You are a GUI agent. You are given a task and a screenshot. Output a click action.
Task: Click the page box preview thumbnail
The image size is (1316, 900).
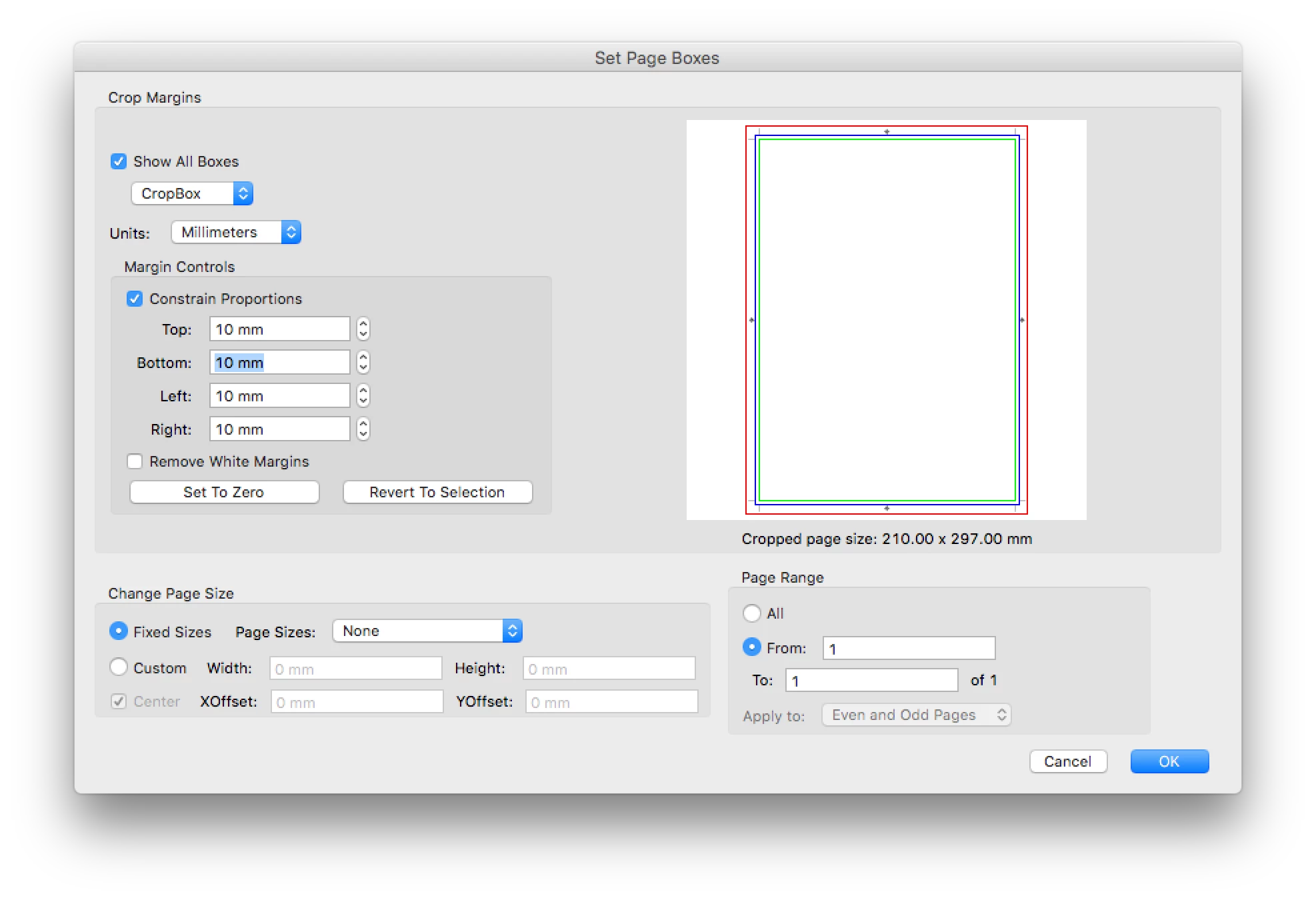coord(886,320)
